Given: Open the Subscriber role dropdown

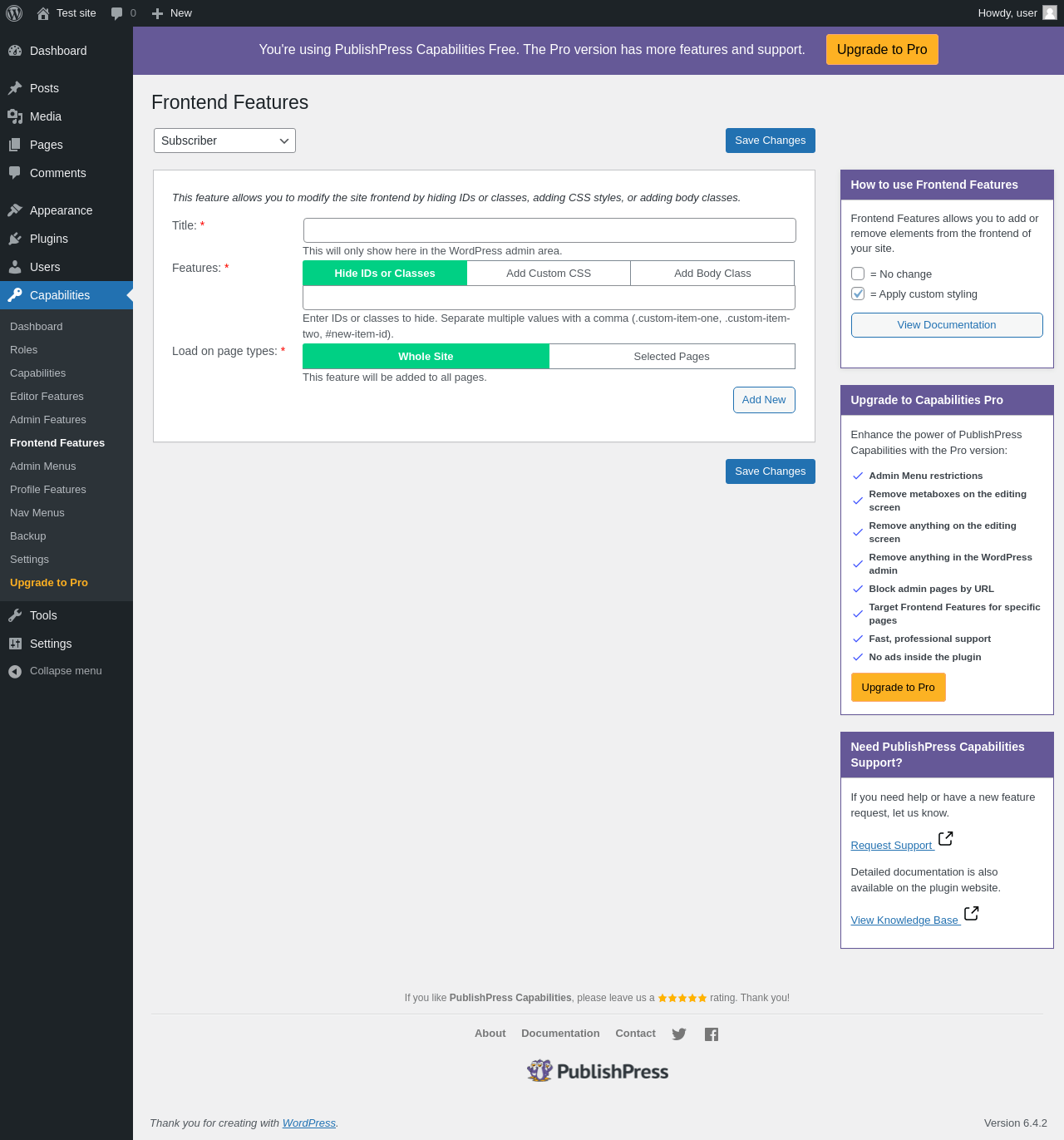Looking at the screenshot, I should pyautogui.click(x=224, y=141).
